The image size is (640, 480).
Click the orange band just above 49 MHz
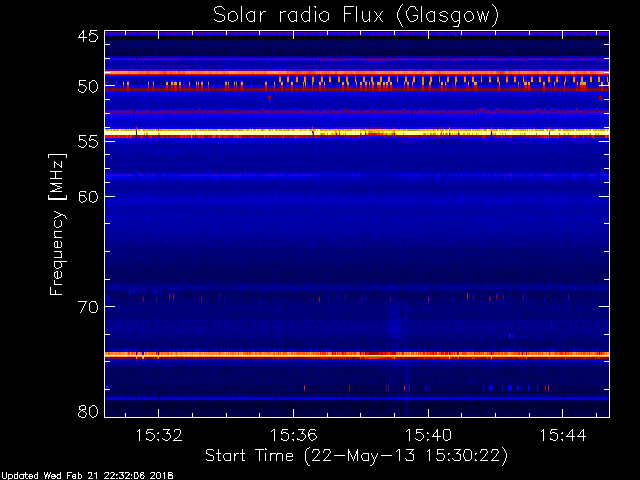(357, 73)
